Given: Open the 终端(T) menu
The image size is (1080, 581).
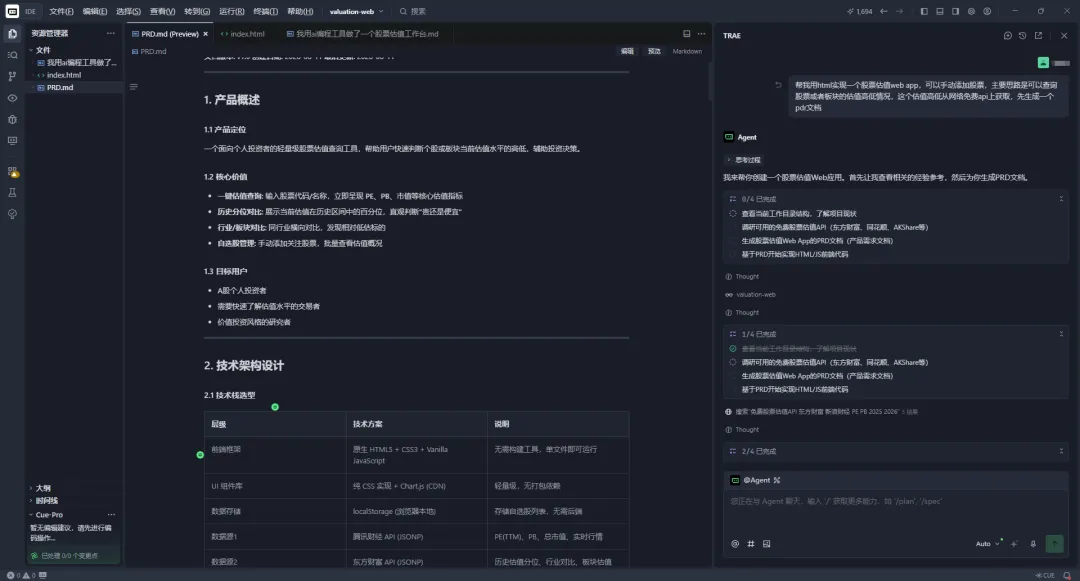Looking at the screenshot, I should 265,12.
